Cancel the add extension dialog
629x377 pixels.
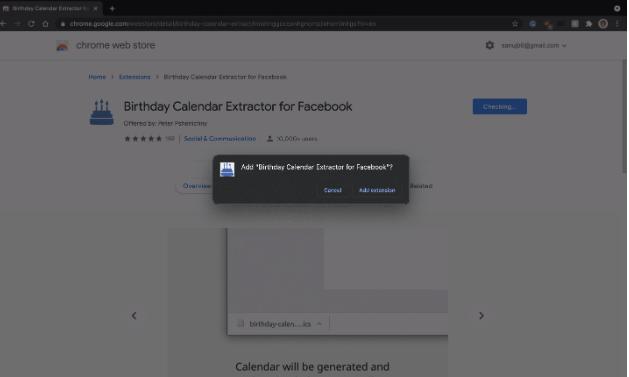pyautogui.click(x=333, y=190)
